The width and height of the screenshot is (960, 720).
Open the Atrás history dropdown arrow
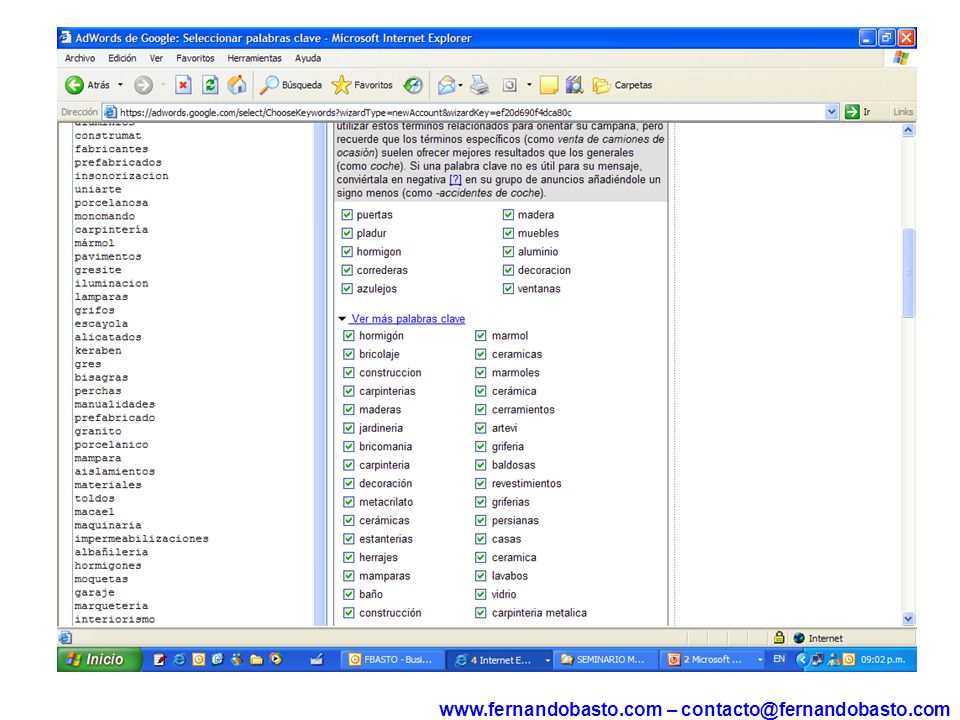[x=121, y=85]
